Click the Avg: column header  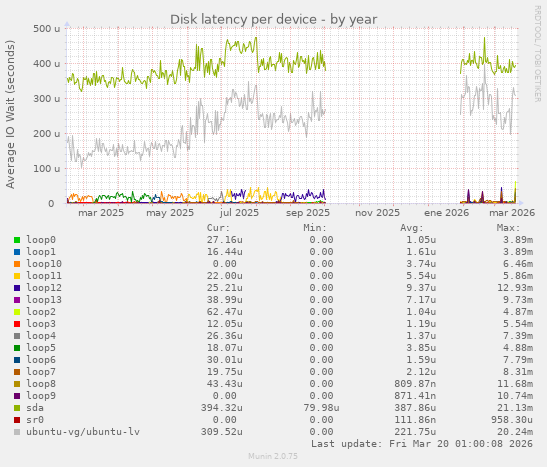(412, 228)
